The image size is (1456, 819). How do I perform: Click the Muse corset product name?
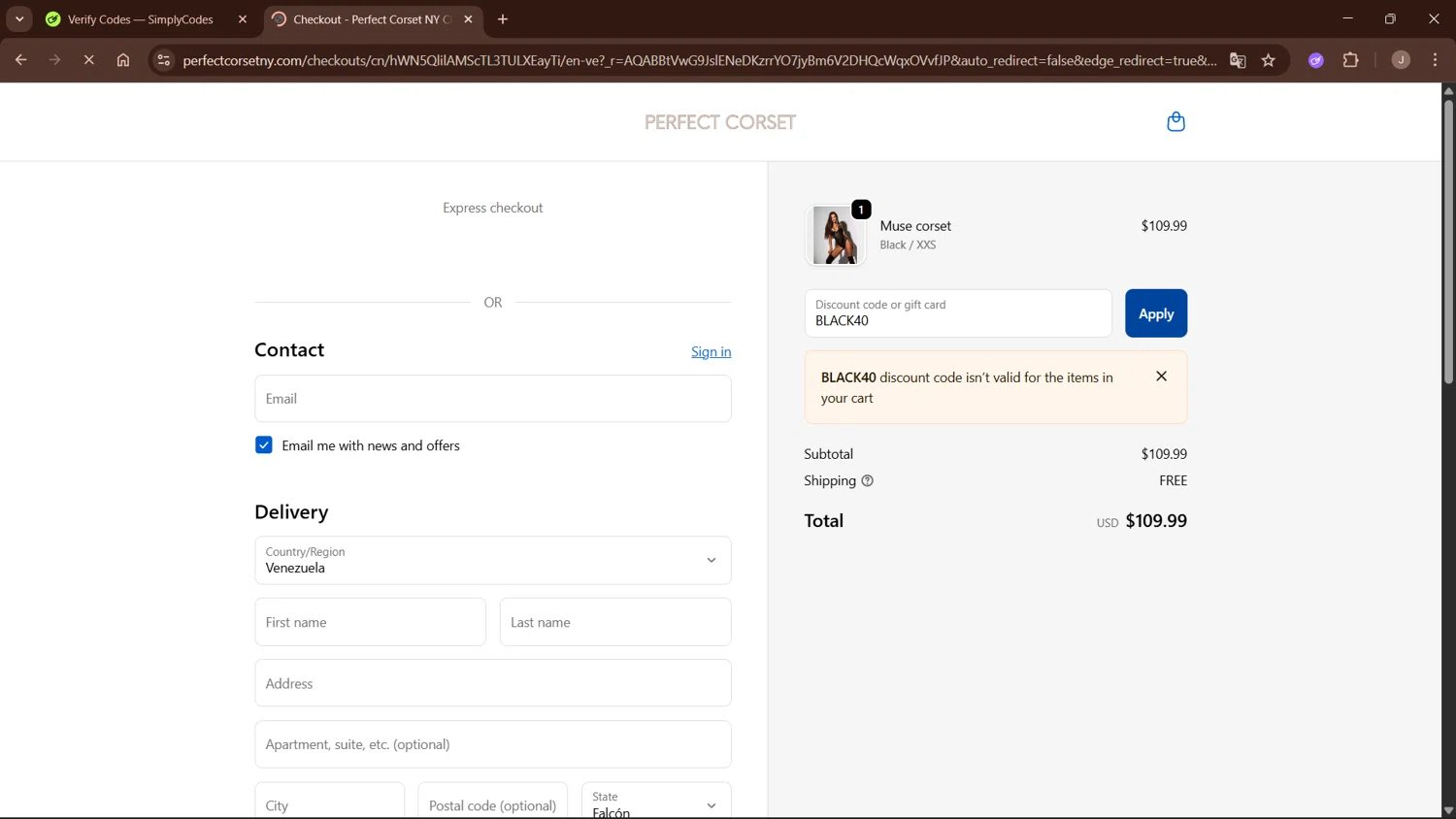[x=915, y=226]
